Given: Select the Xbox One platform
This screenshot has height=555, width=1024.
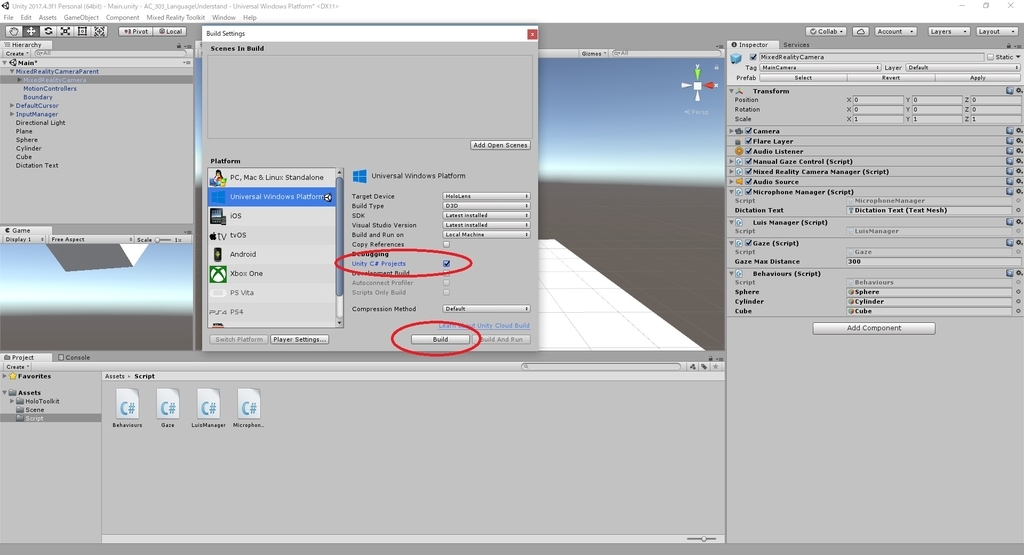Looking at the screenshot, I should [x=272, y=274].
